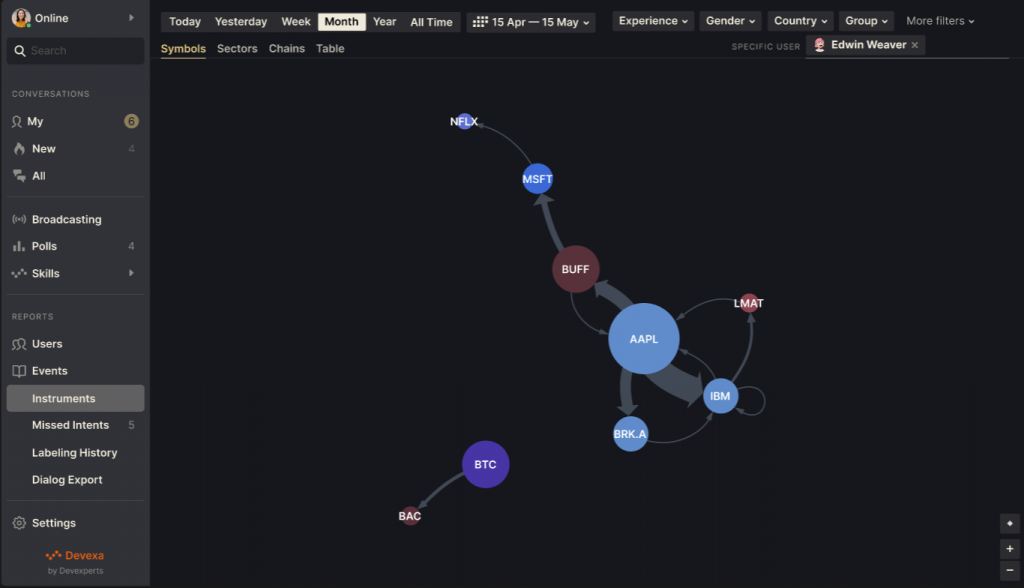Click the flame icon beside New
Screen dimensions: 1024x588
(19, 149)
